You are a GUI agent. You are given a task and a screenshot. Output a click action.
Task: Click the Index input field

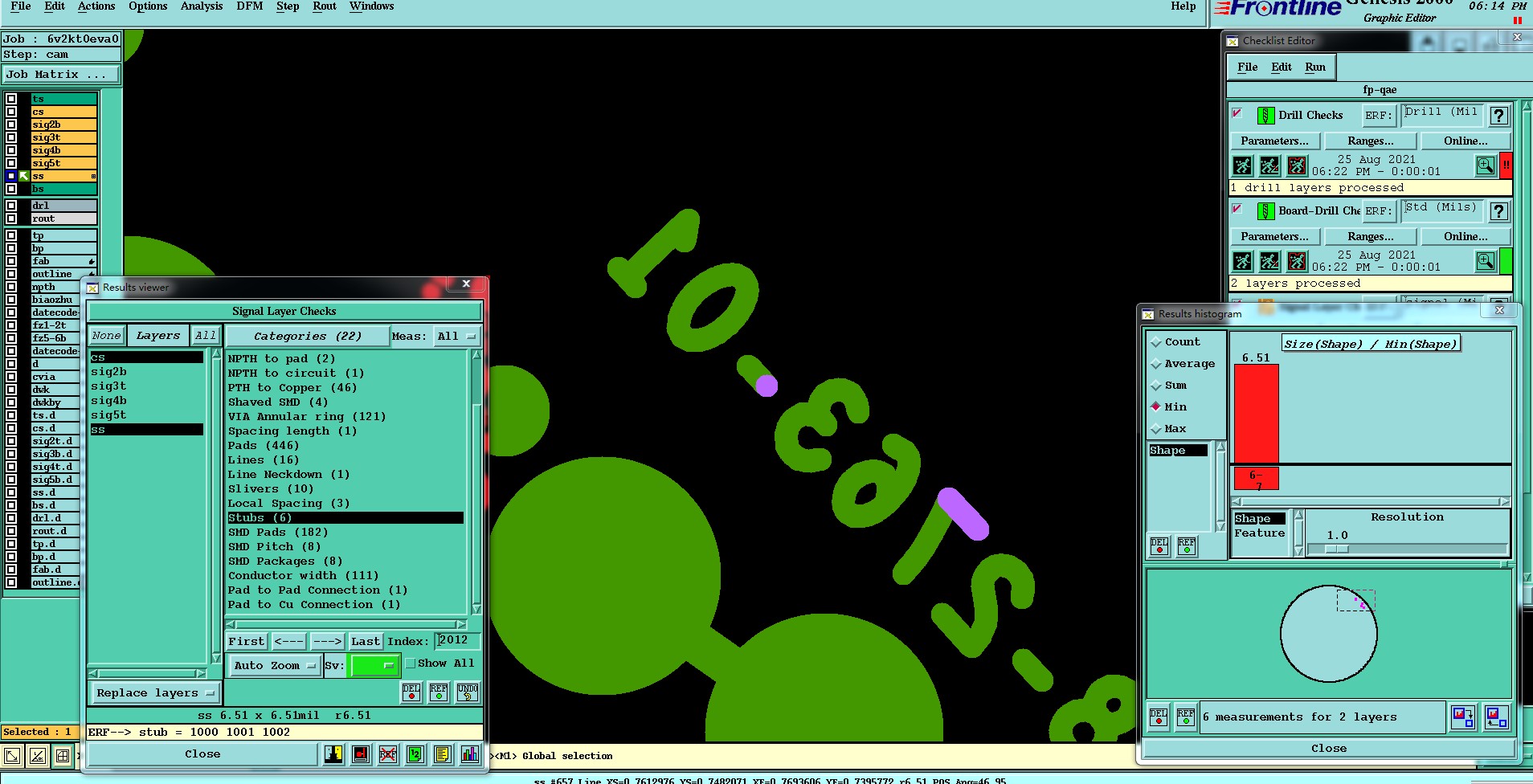click(457, 640)
